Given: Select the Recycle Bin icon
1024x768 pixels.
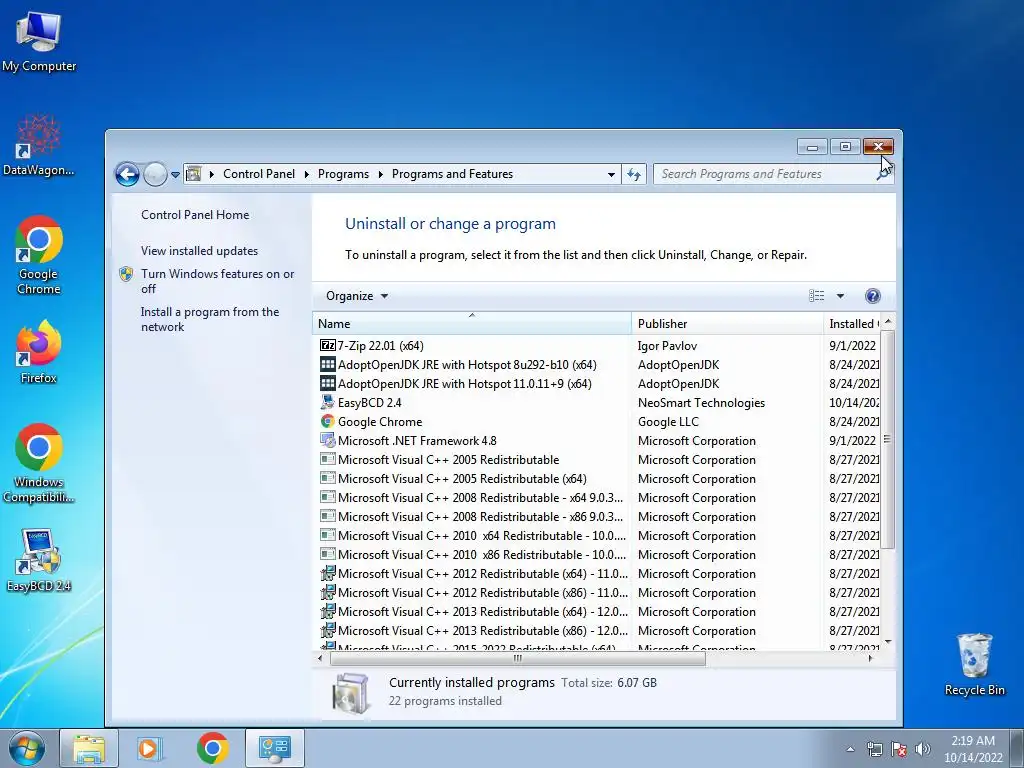Looking at the screenshot, I should (x=974, y=664).
